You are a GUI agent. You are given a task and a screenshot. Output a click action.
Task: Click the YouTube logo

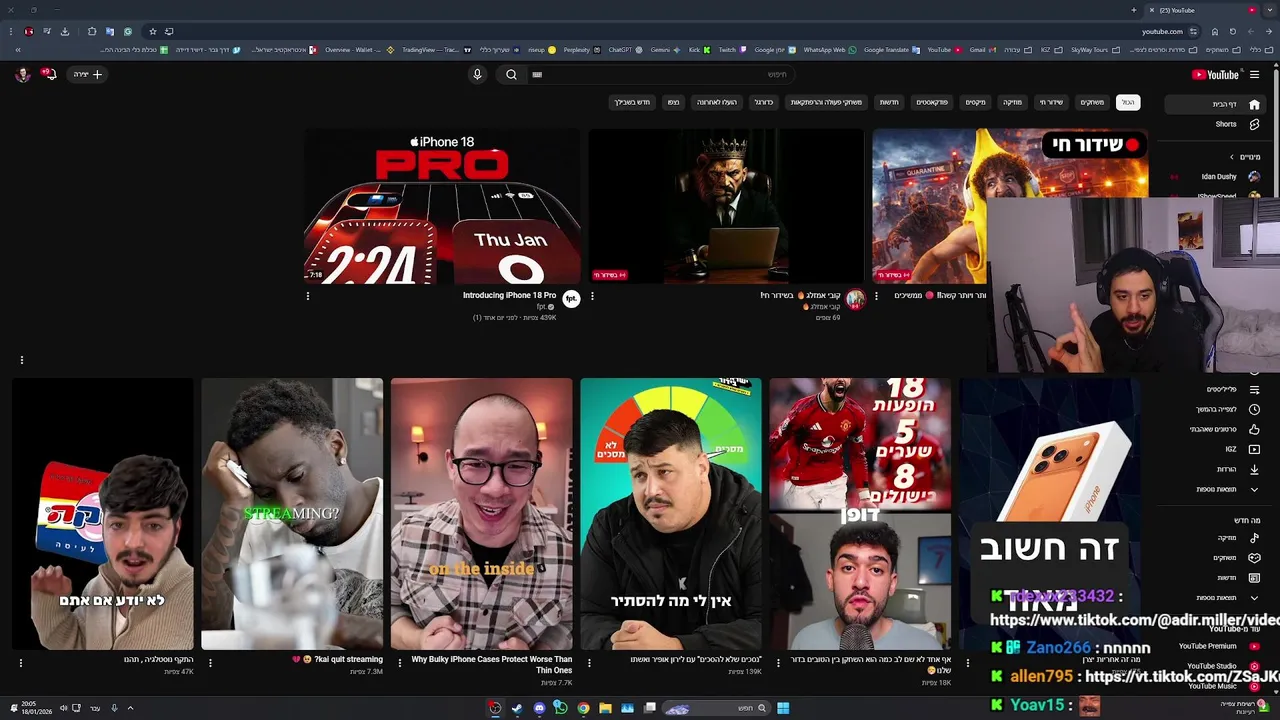tap(1215, 74)
